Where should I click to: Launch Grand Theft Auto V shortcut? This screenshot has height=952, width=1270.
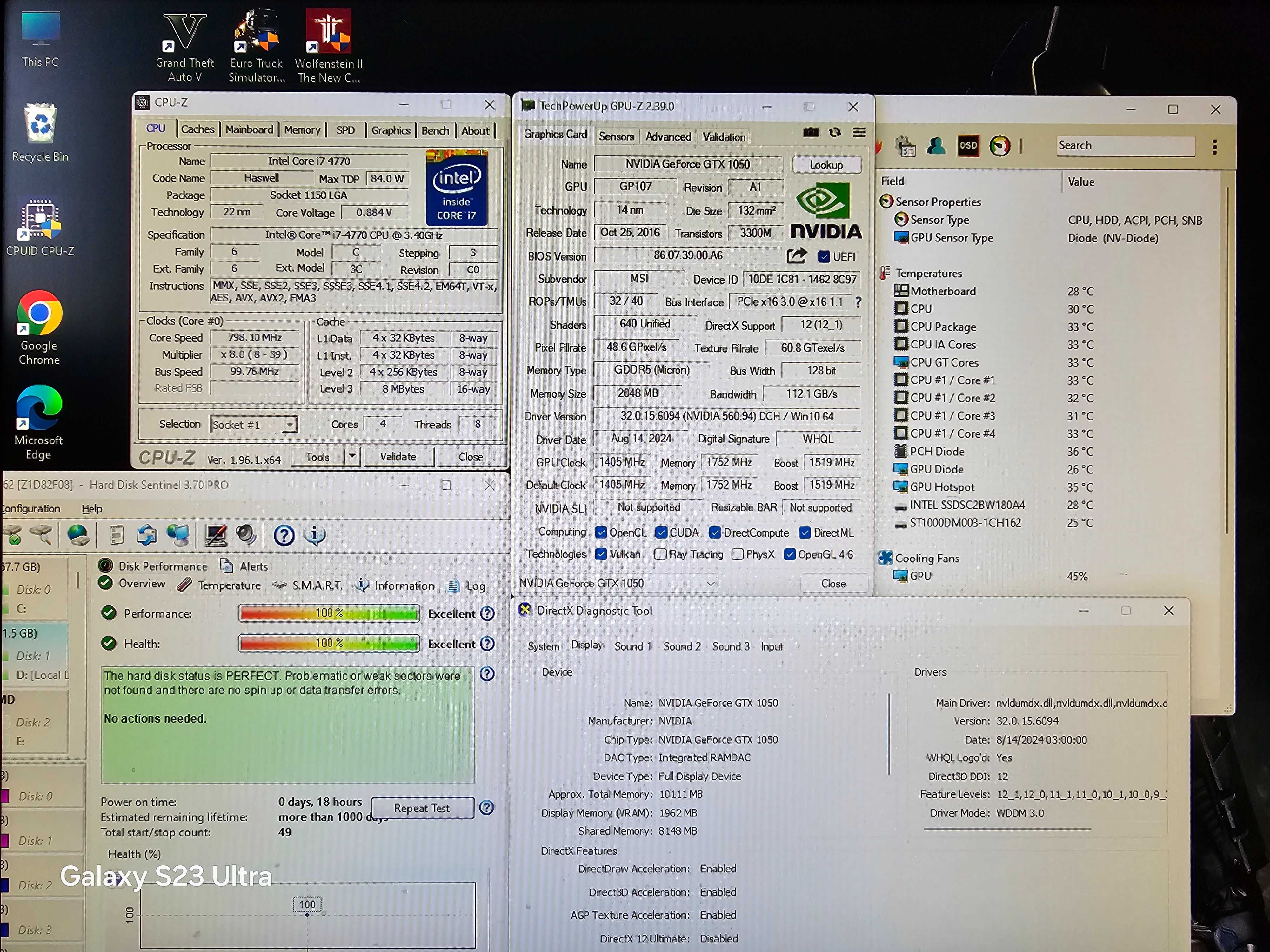[185, 47]
